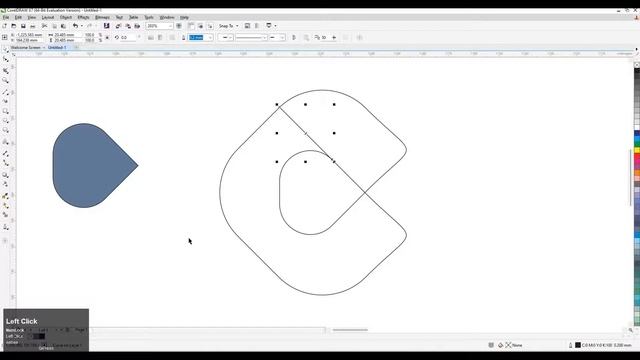Click the Quick Customize plus button in toolbox
The height and width of the screenshot is (360, 640).
tap(6, 241)
